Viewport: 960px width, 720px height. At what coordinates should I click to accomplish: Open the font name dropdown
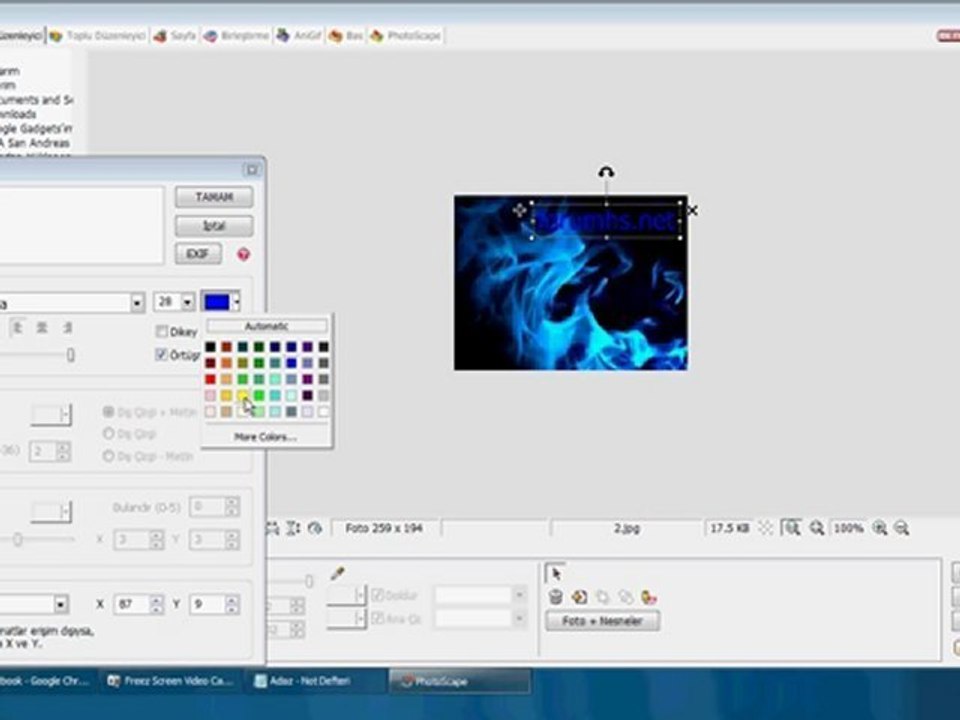coord(137,302)
